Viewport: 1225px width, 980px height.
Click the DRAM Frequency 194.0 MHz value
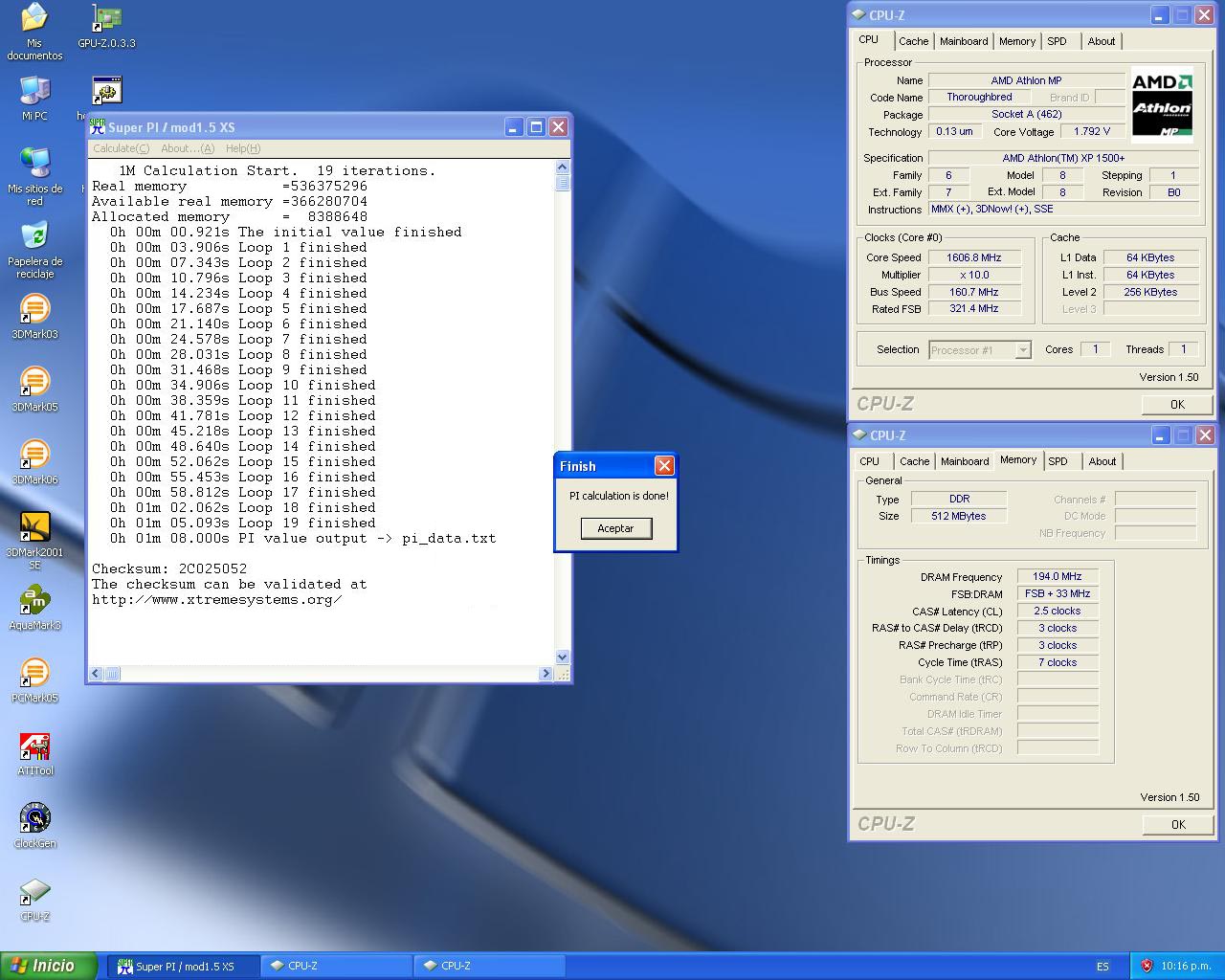click(1058, 576)
